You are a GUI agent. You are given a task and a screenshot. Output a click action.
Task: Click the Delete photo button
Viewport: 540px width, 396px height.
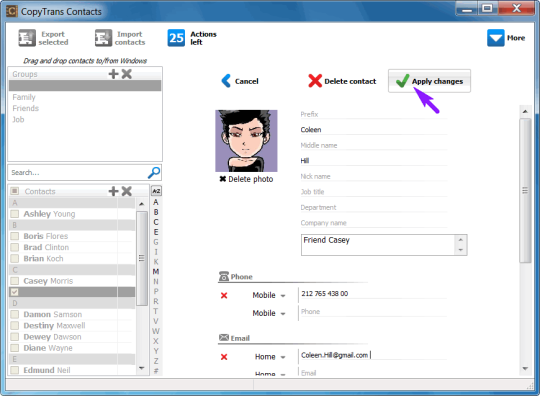point(246,179)
